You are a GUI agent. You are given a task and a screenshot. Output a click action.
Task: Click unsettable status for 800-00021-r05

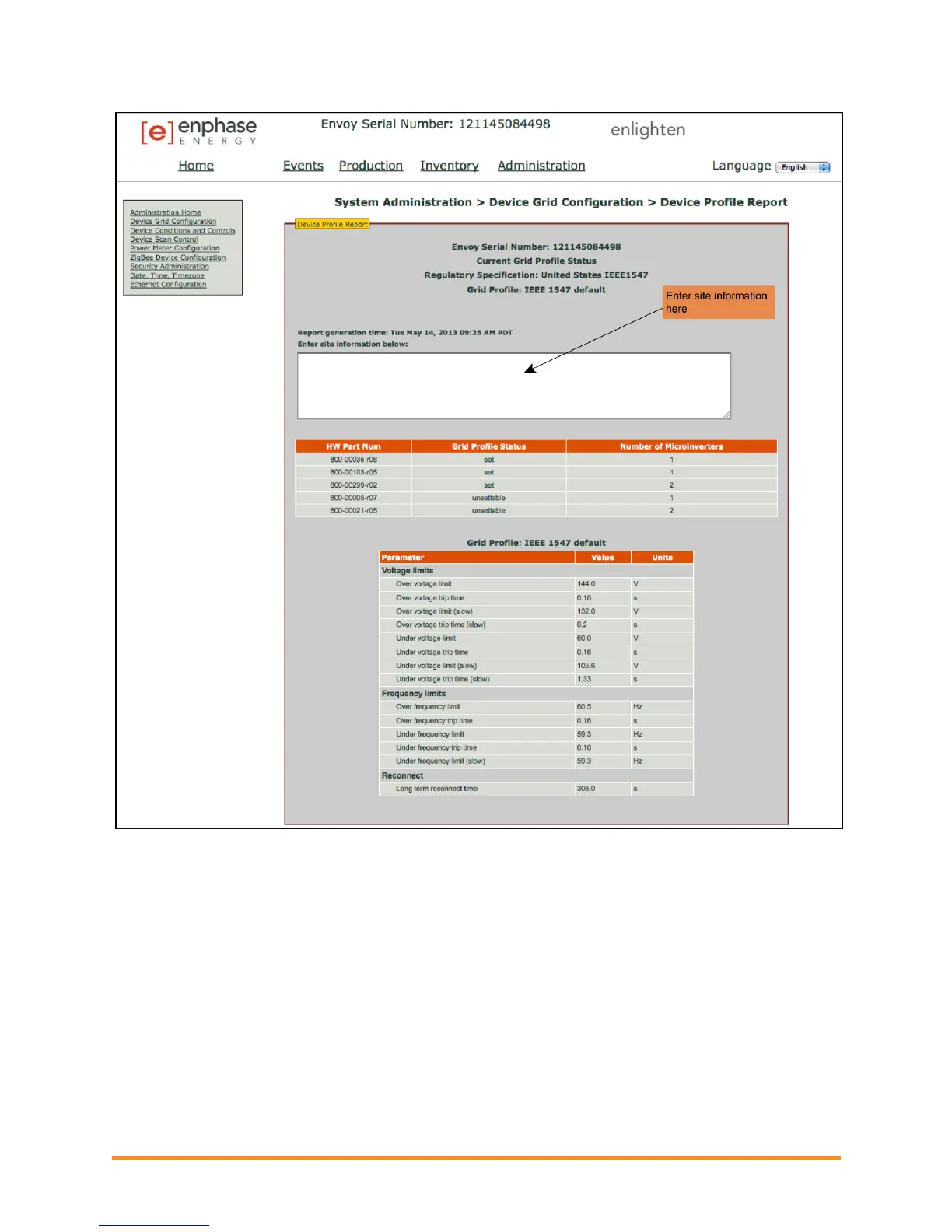(x=488, y=511)
